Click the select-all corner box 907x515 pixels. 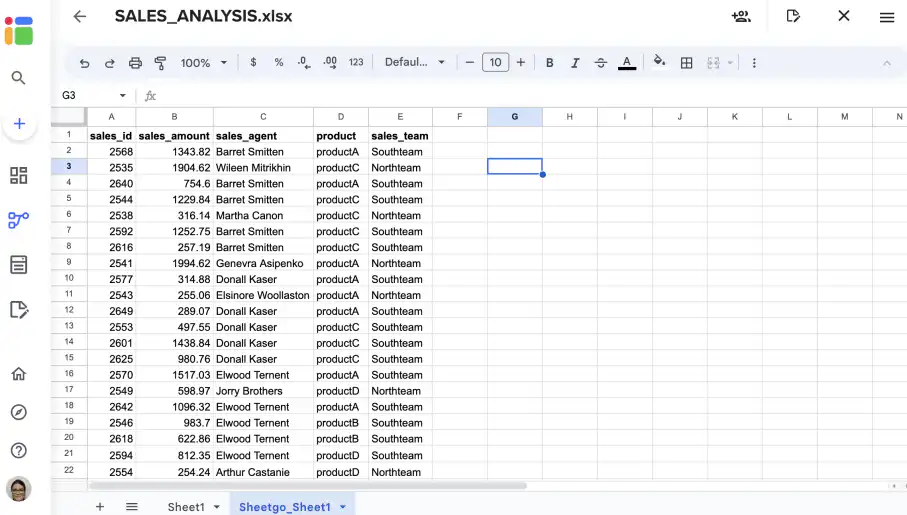(x=69, y=116)
